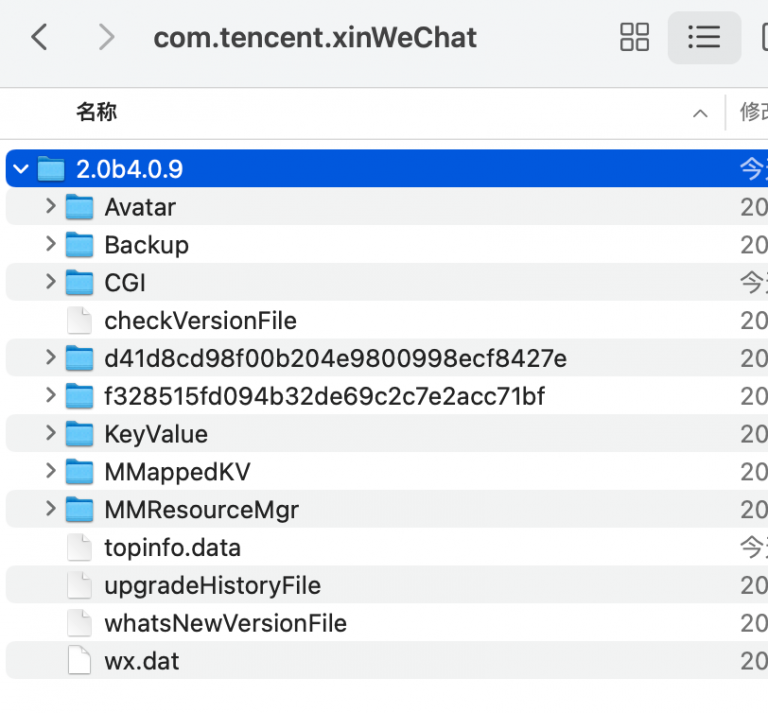Expand the Backup folder
The image size is (768, 713).
51,245
